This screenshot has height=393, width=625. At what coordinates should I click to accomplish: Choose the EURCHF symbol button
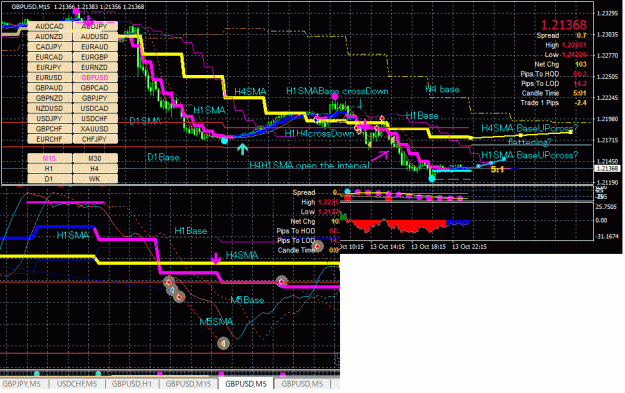point(49,139)
